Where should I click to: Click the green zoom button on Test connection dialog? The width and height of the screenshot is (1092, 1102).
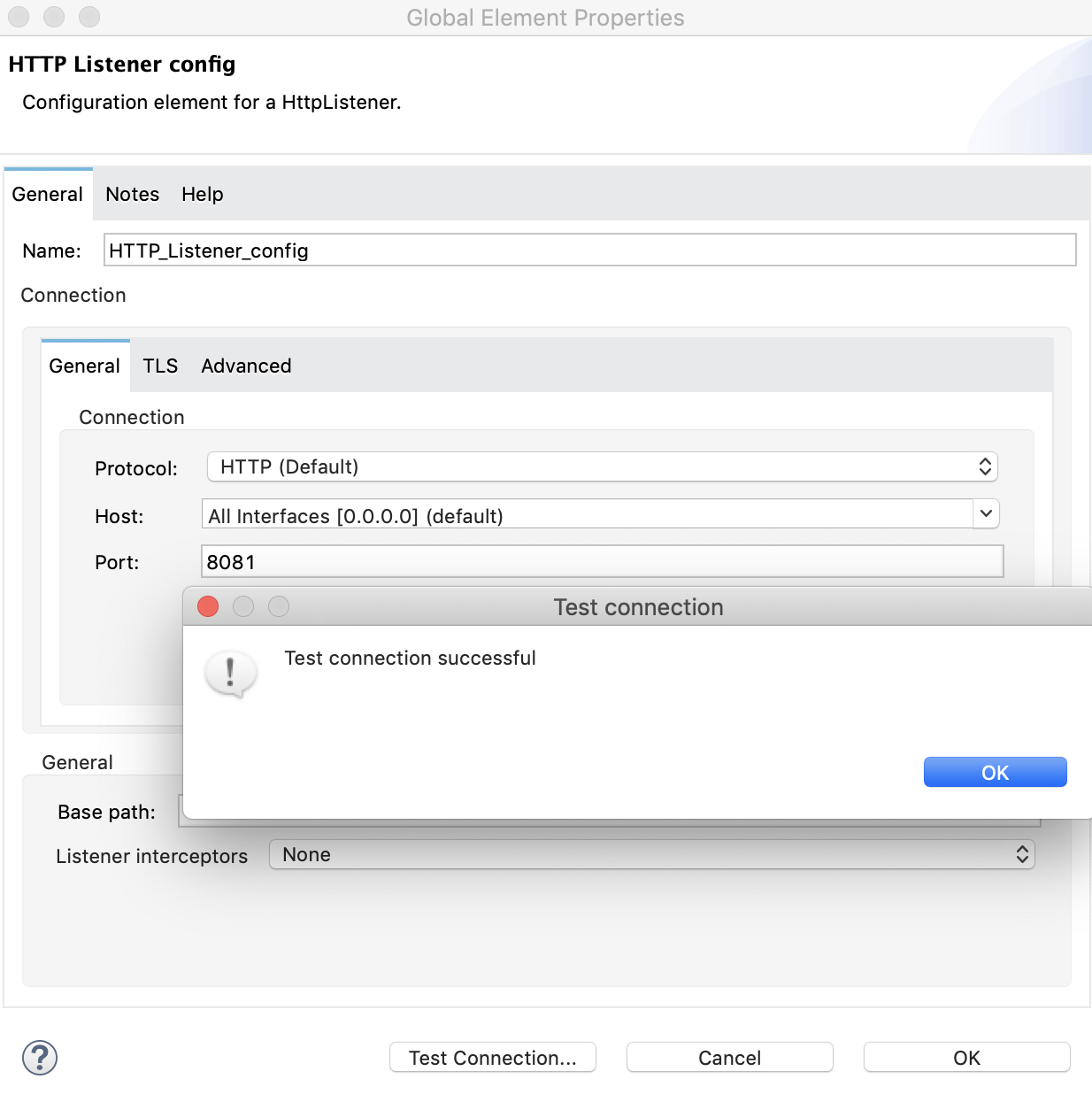[x=279, y=606]
